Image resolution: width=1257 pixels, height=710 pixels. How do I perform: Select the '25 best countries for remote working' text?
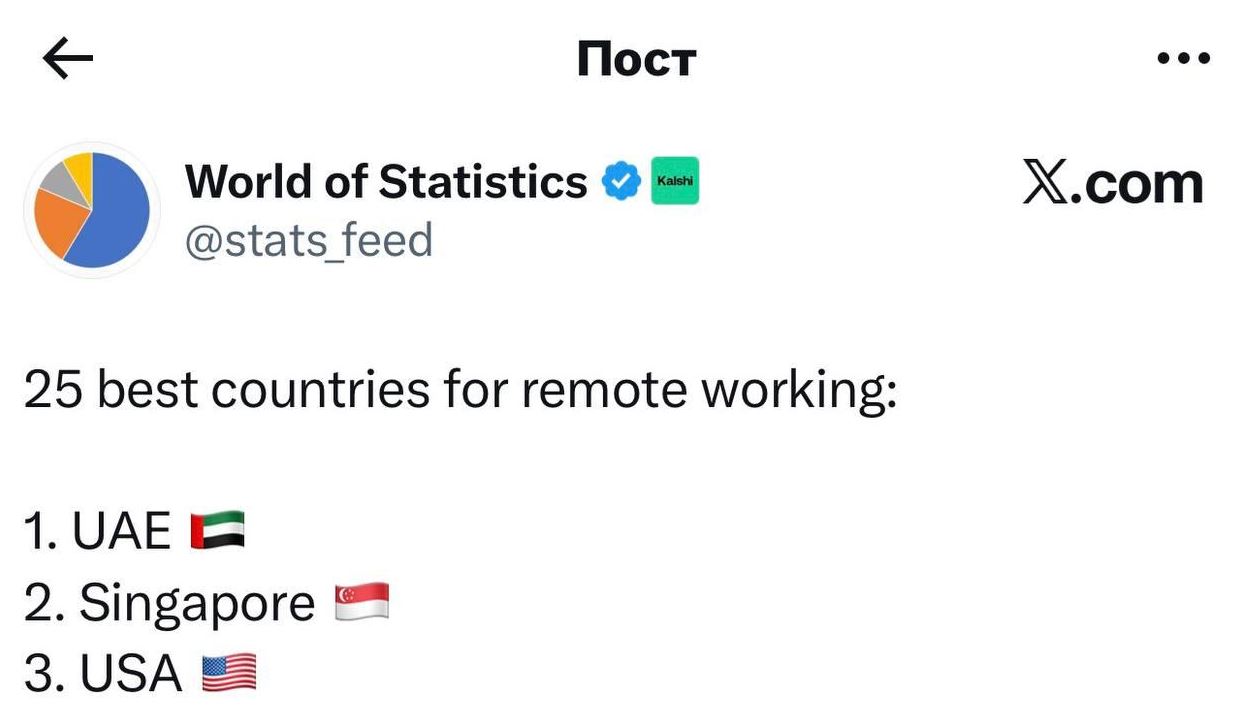tap(460, 391)
